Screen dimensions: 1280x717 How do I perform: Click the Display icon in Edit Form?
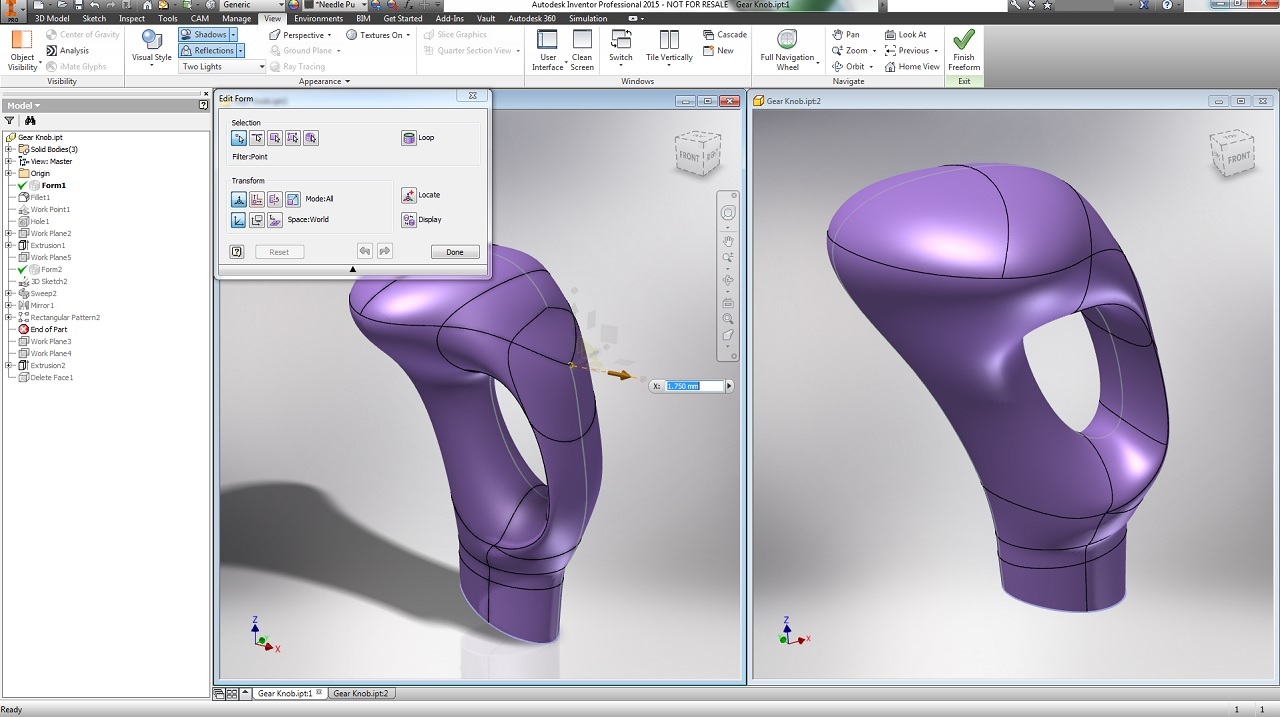point(409,220)
